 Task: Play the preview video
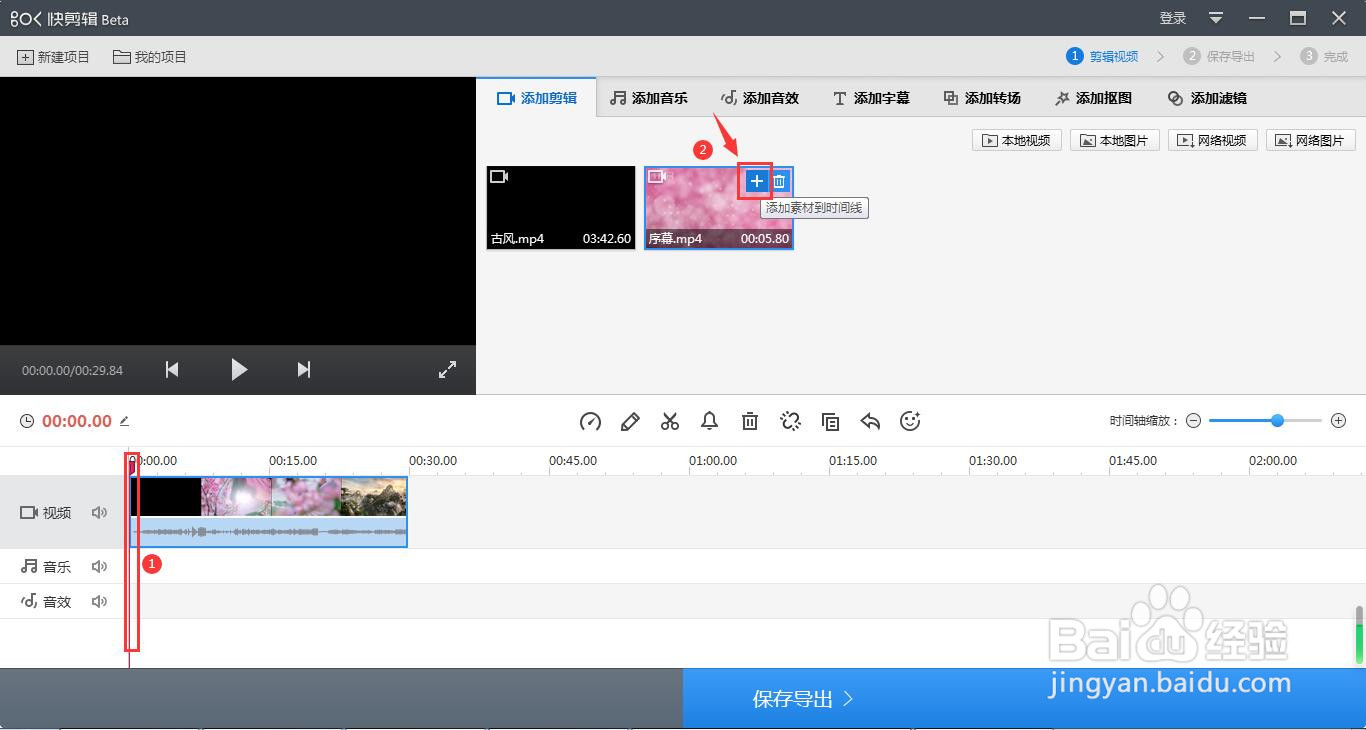click(x=238, y=370)
